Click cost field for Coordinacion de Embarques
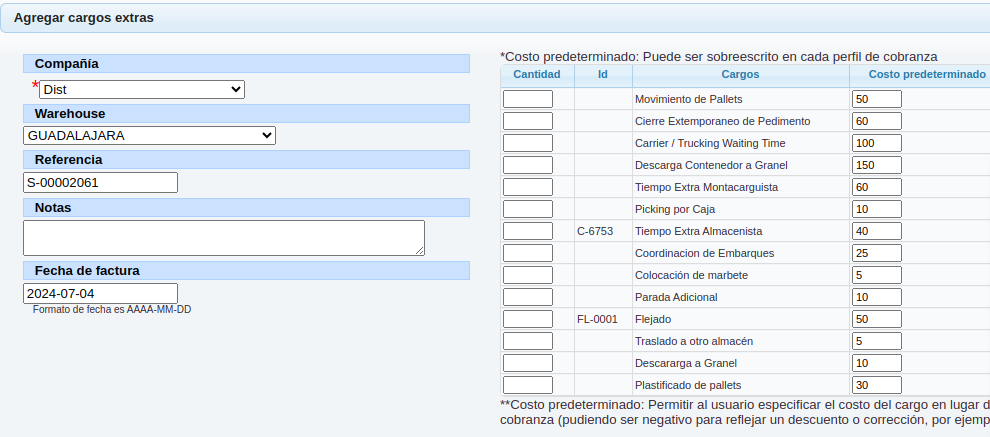Screen dimensions: 990x437 click(876, 253)
